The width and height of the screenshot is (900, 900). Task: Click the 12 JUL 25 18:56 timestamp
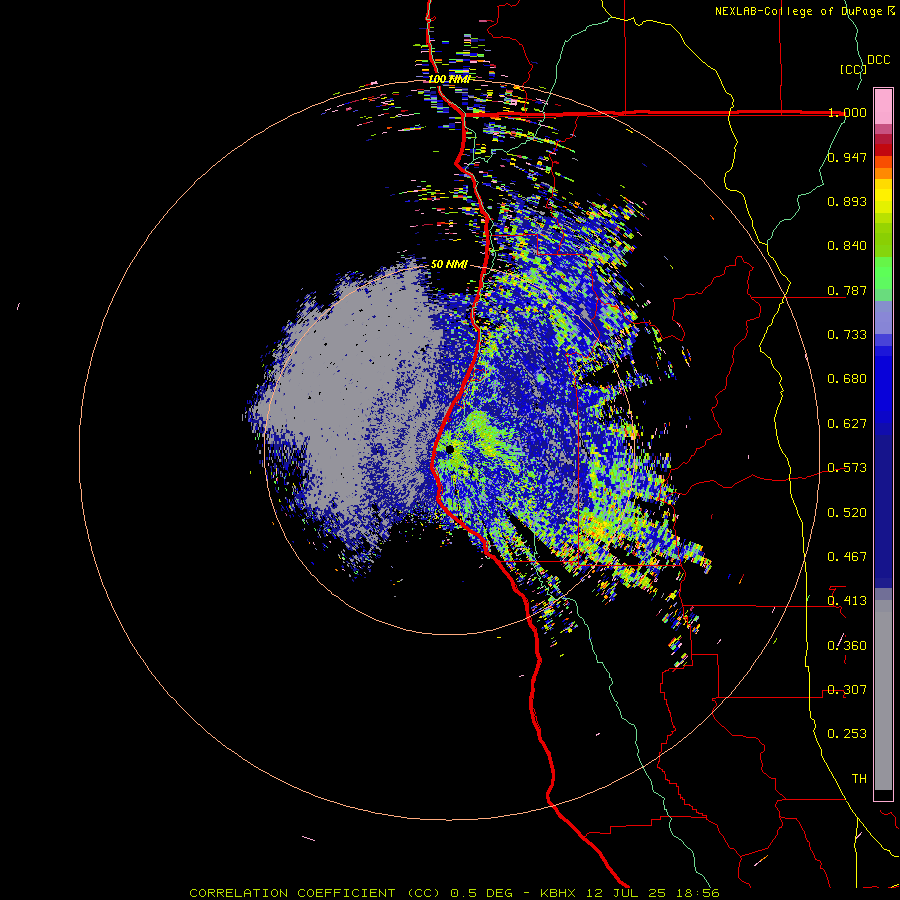pos(653,893)
